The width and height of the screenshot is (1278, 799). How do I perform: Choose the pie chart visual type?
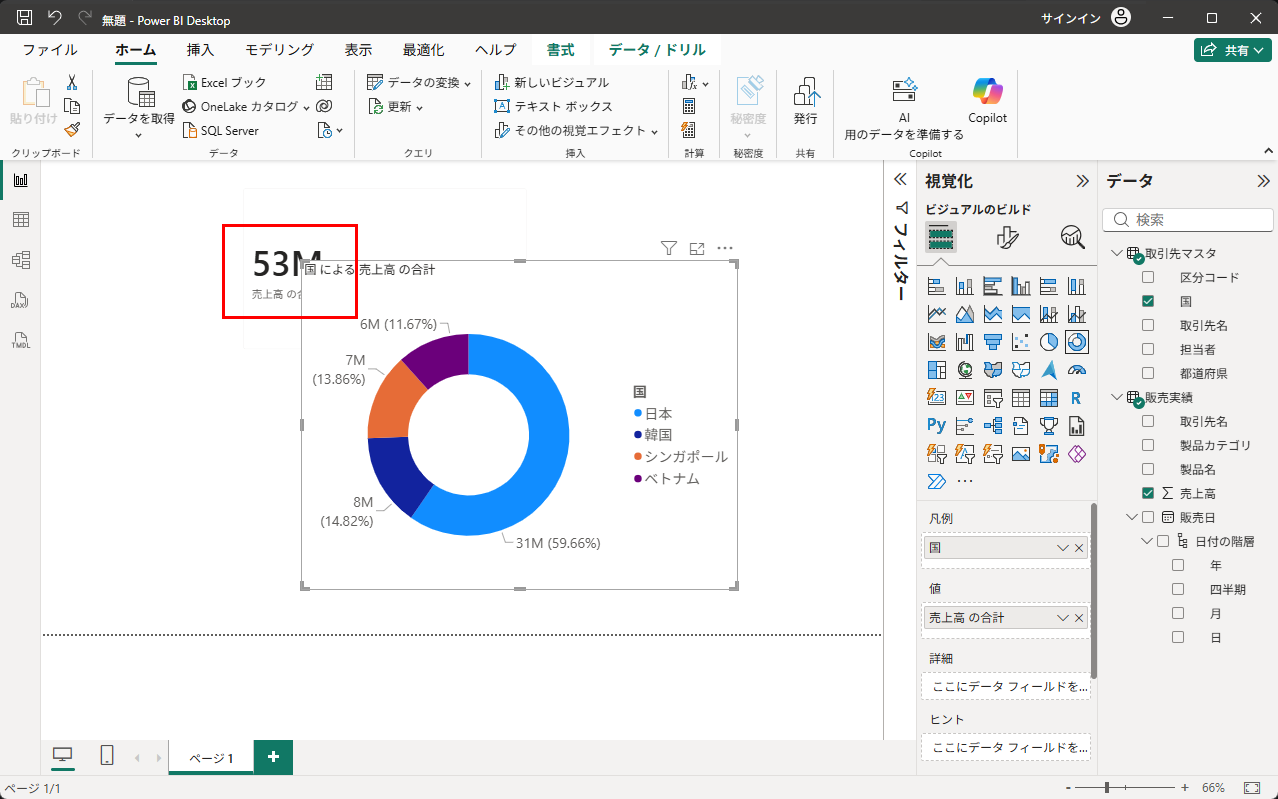coord(1049,342)
